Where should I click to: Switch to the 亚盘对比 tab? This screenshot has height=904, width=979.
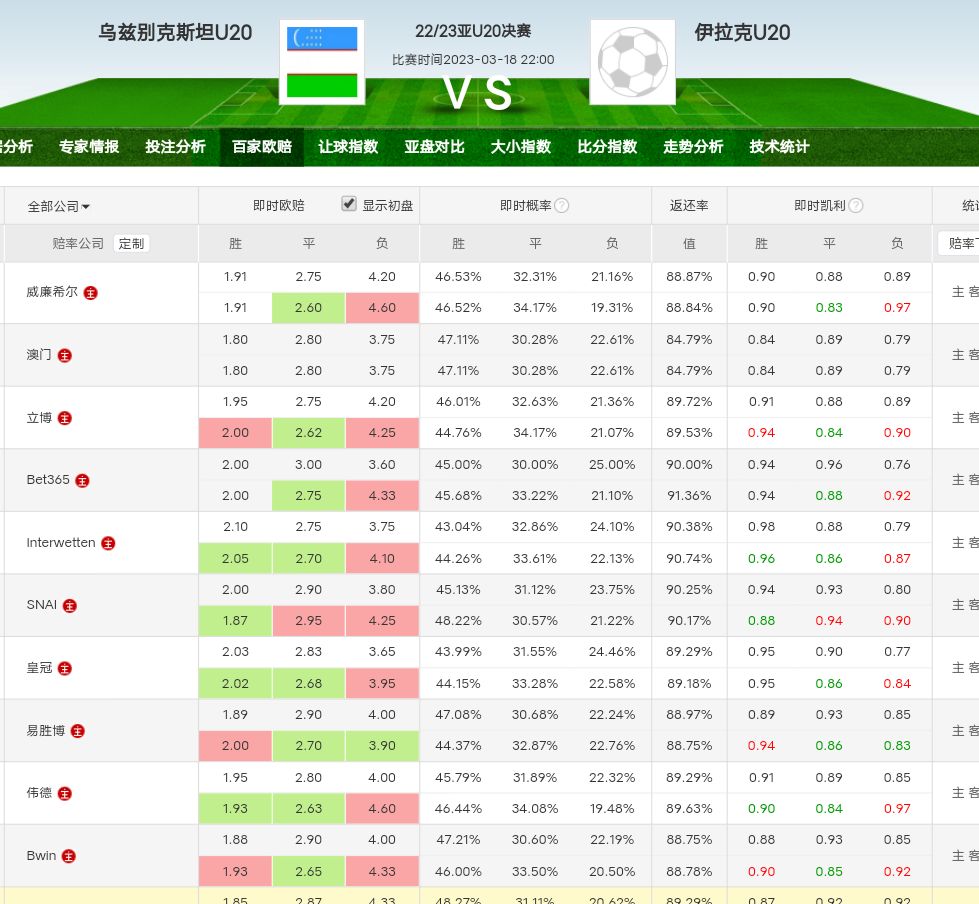pyautogui.click(x=434, y=147)
